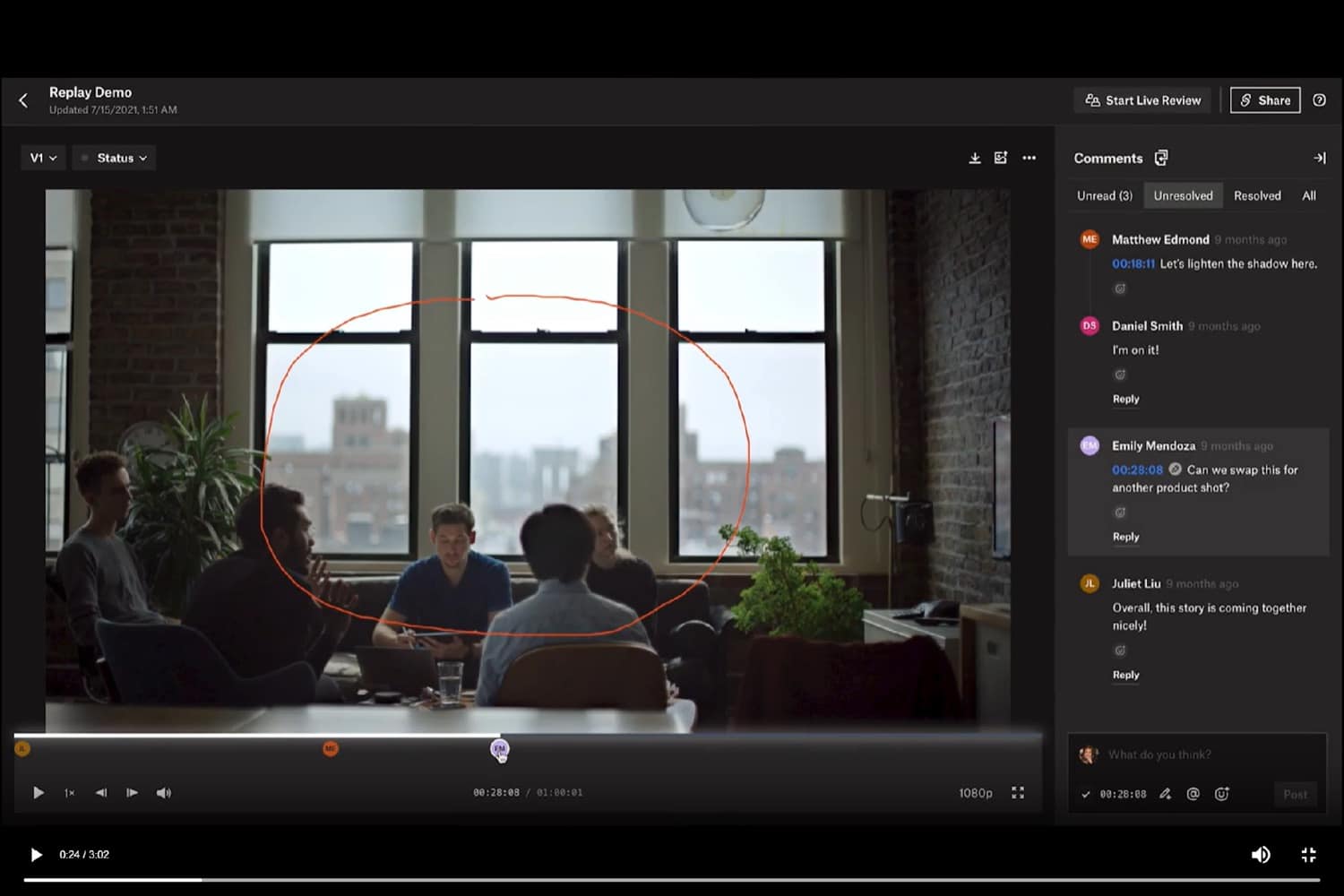
Task: Open the help question mark icon
Action: 1319,100
